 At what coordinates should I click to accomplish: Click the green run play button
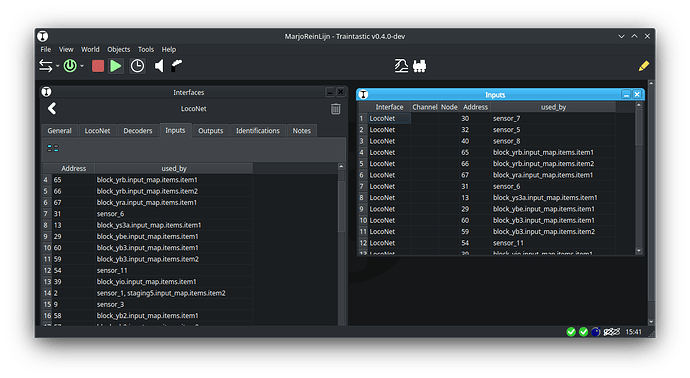pyautogui.click(x=116, y=66)
